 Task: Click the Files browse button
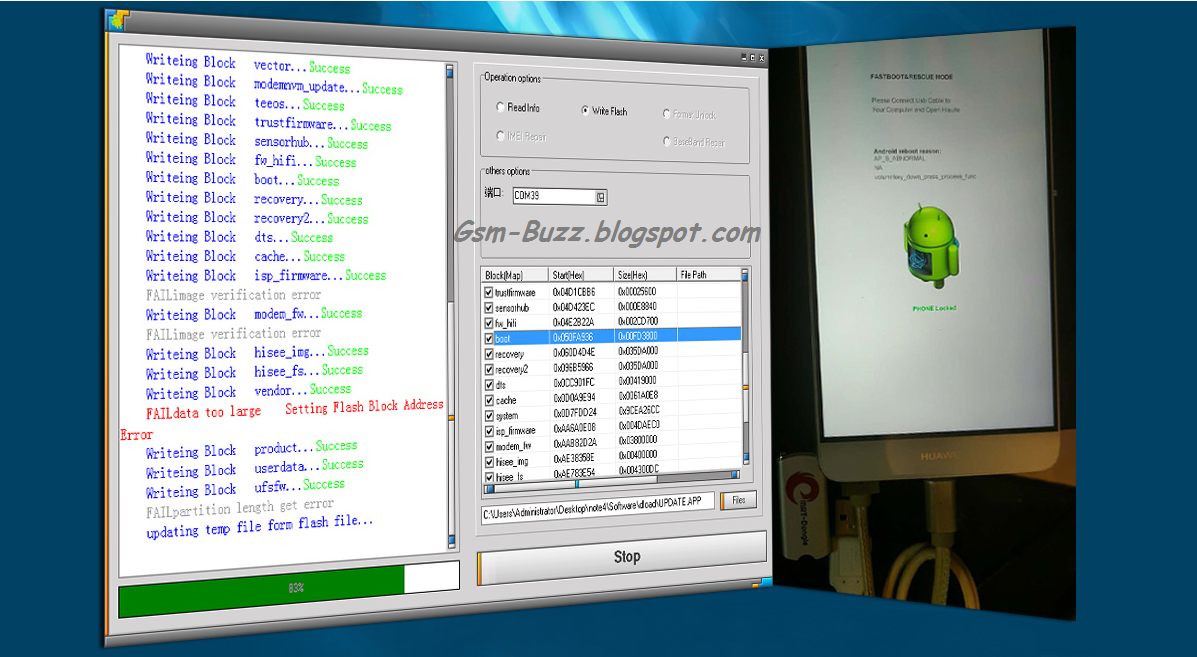pos(737,501)
